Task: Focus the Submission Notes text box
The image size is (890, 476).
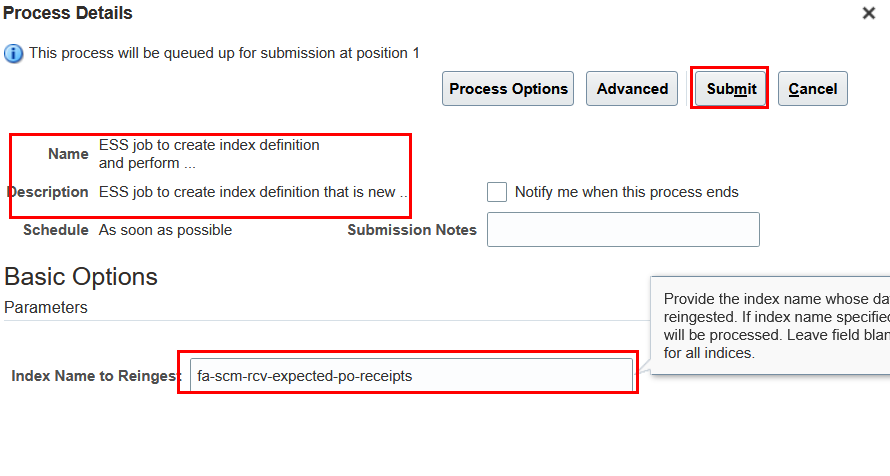Action: coord(623,229)
